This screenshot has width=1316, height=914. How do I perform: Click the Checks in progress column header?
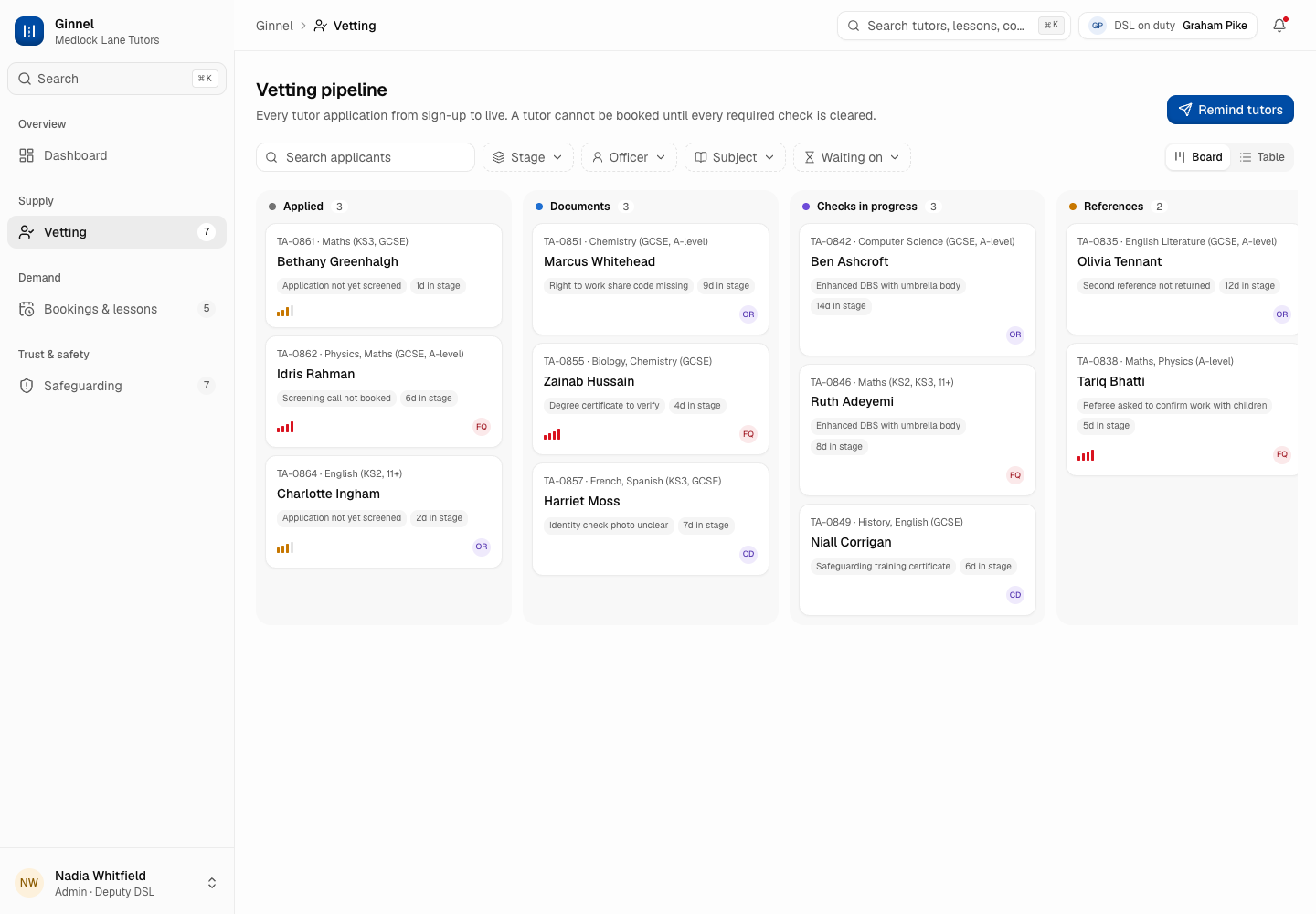(x=867, y=207)
